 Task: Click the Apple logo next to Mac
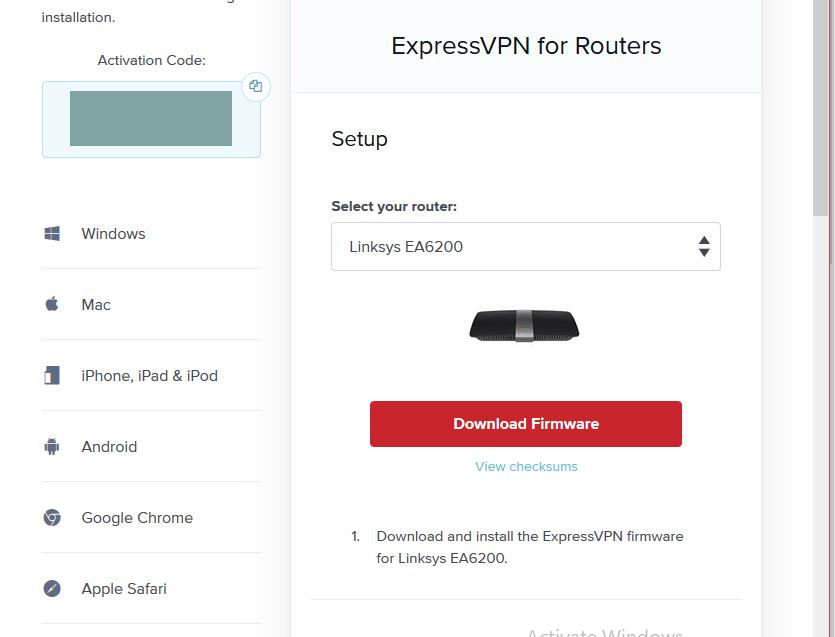click(x=51, y=304)
